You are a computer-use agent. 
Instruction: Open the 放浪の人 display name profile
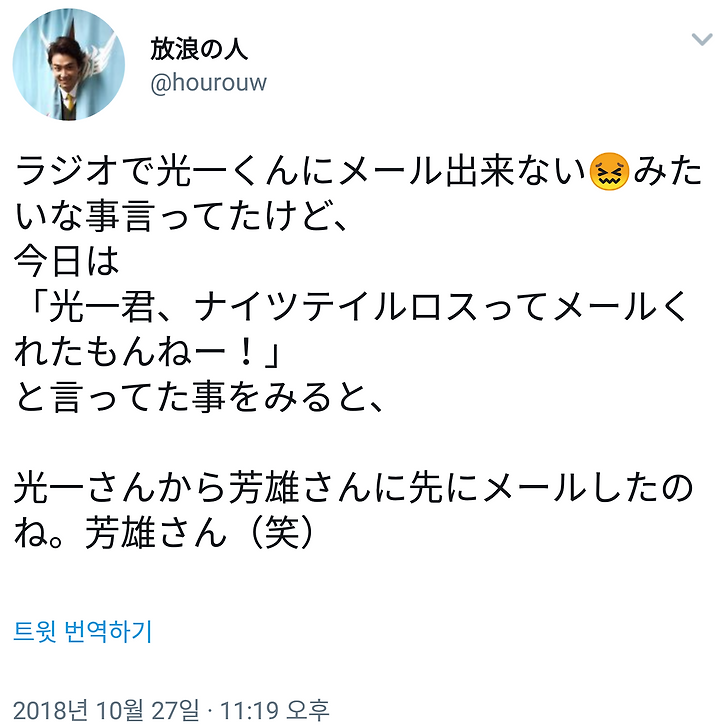pos(199,49)
